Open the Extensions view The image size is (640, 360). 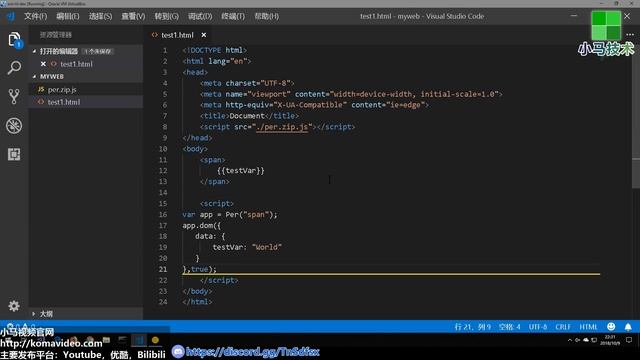pyautogui.click(x=14, y=154)
